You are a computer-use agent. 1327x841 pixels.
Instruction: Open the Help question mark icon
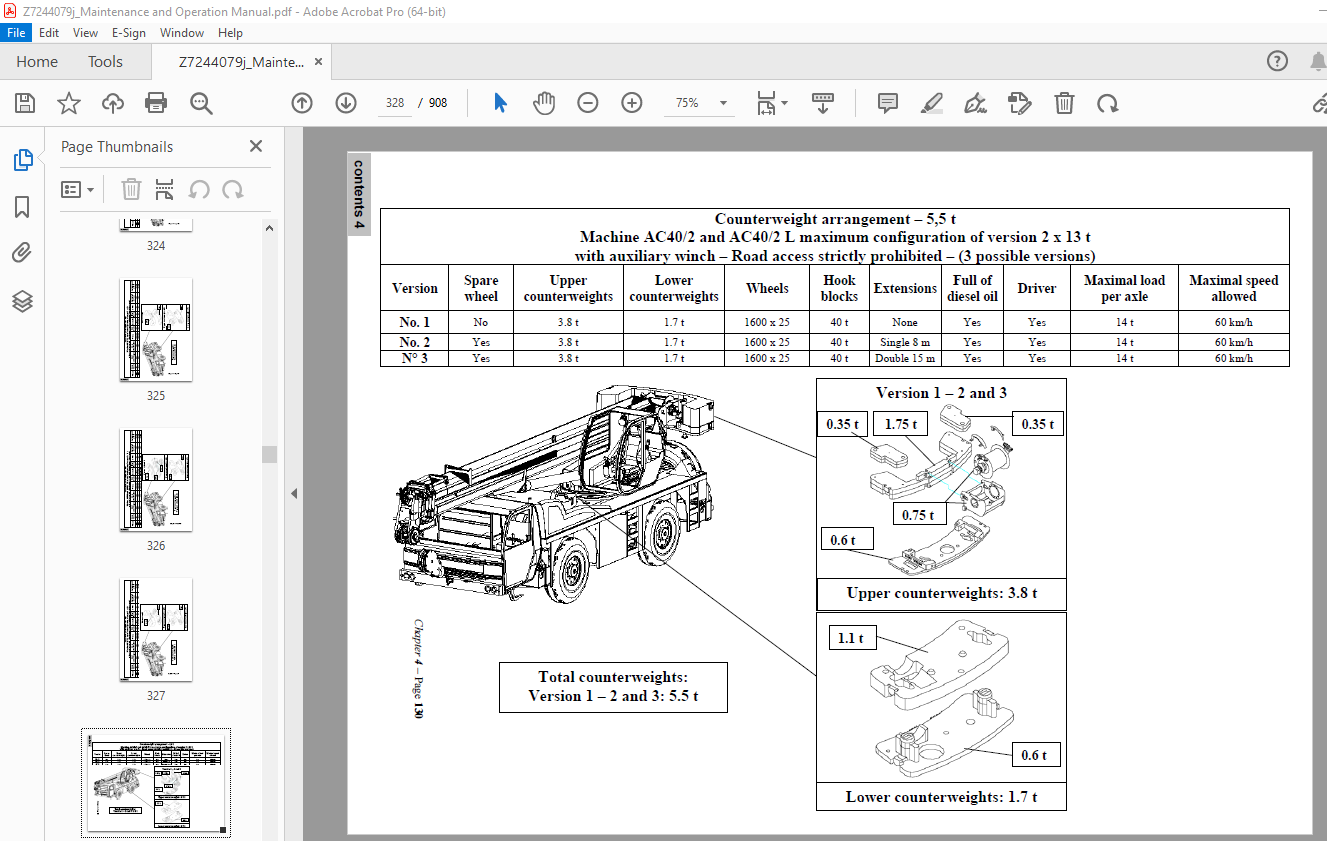pyautogui.click(x=1278, y=61)
